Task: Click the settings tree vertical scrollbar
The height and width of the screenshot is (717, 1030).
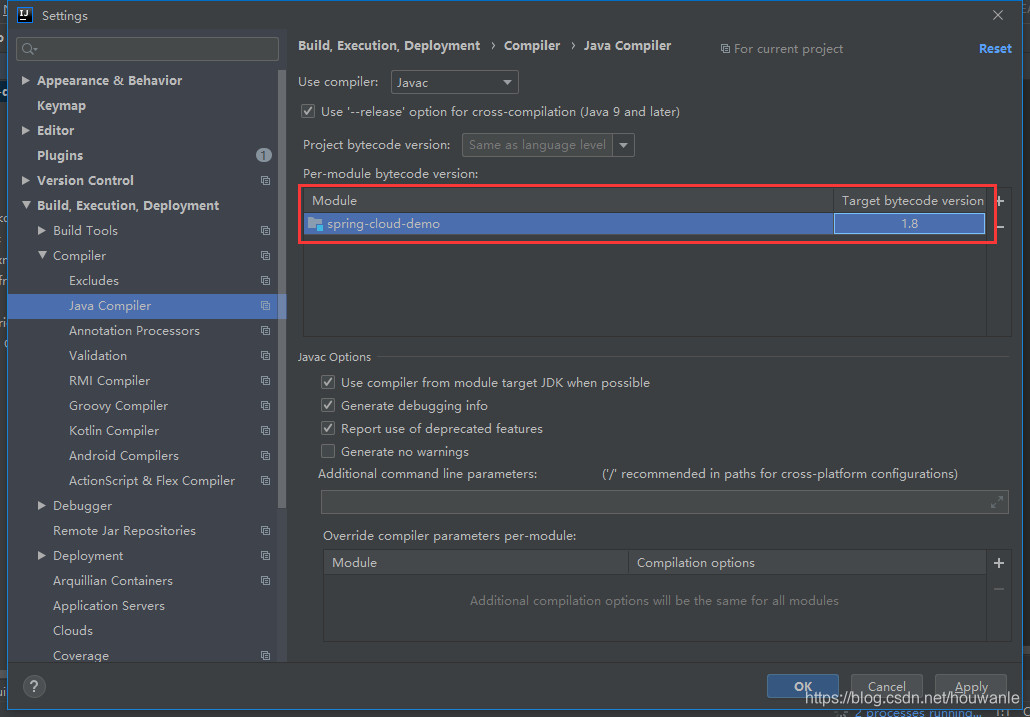Action: [282, 289]
